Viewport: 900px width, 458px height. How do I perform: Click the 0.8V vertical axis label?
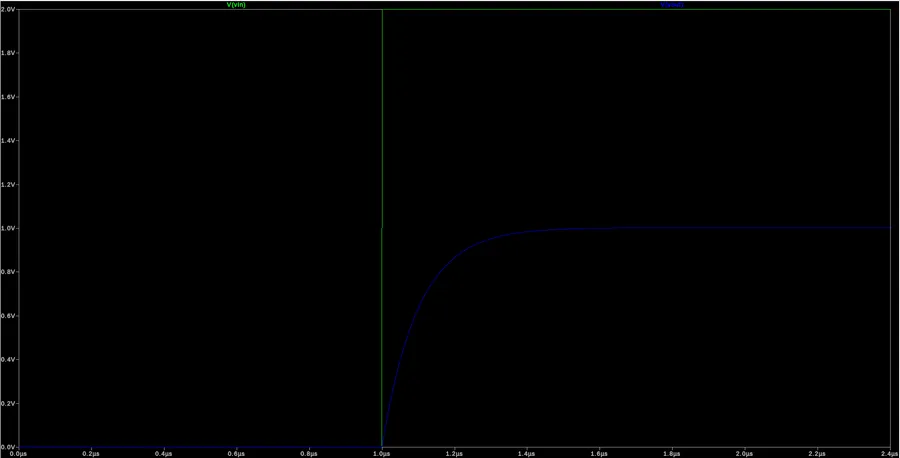point(7,272)
